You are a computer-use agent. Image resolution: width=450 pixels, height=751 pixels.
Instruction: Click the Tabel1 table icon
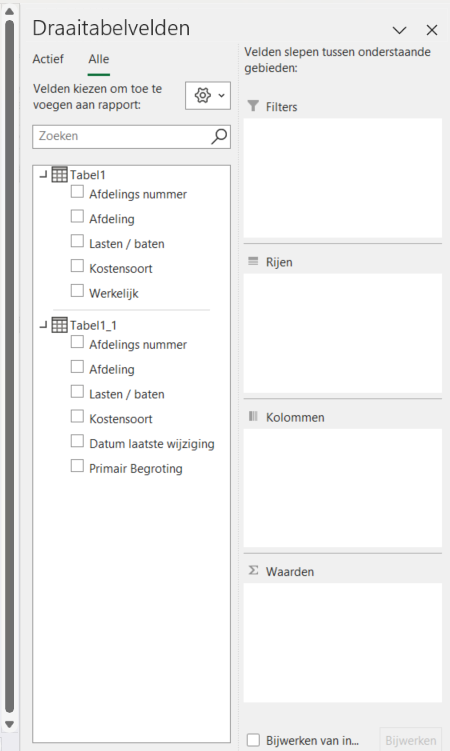[x=59, y=175]
